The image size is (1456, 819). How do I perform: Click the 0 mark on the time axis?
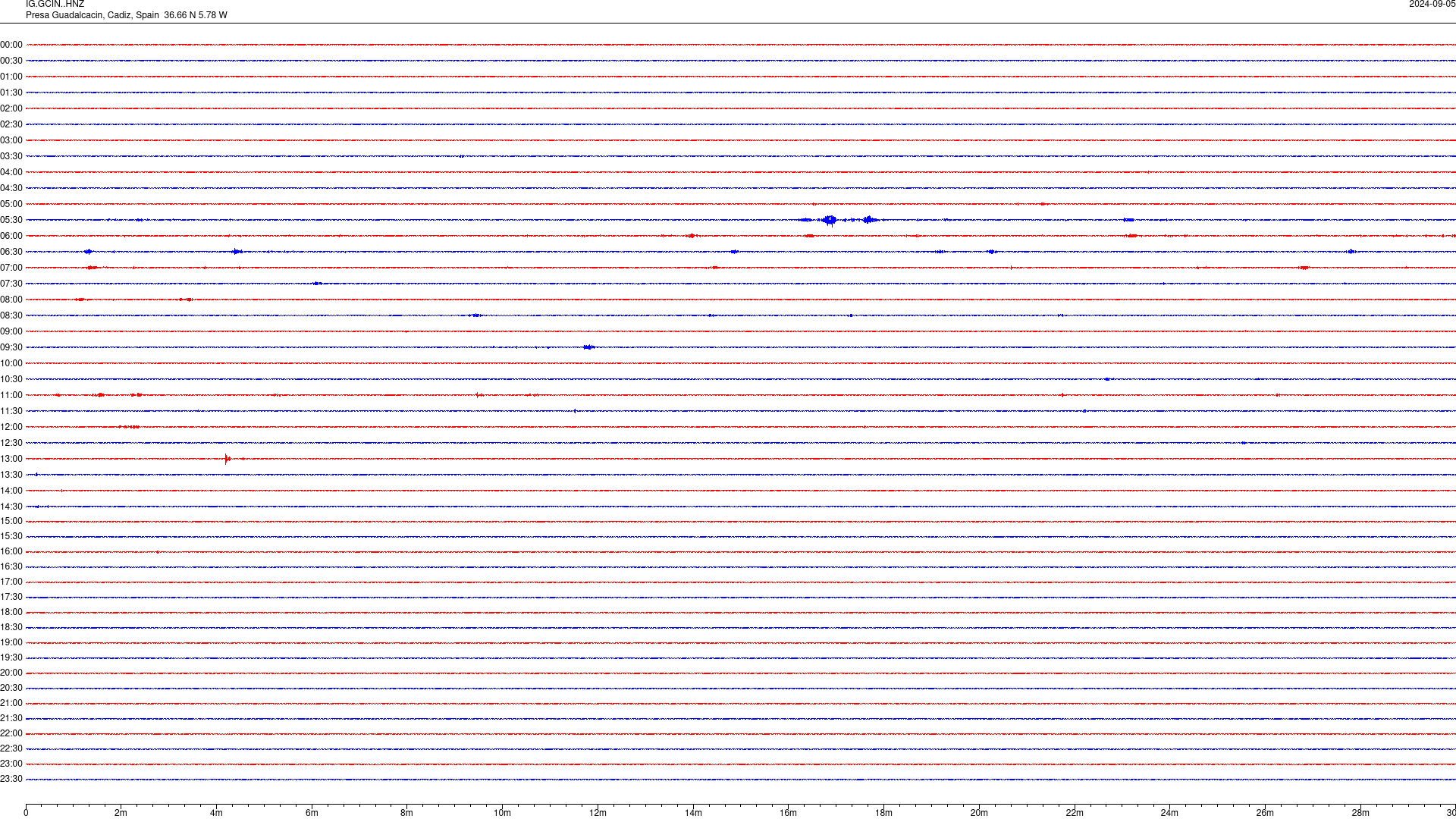tap(26, 813)
